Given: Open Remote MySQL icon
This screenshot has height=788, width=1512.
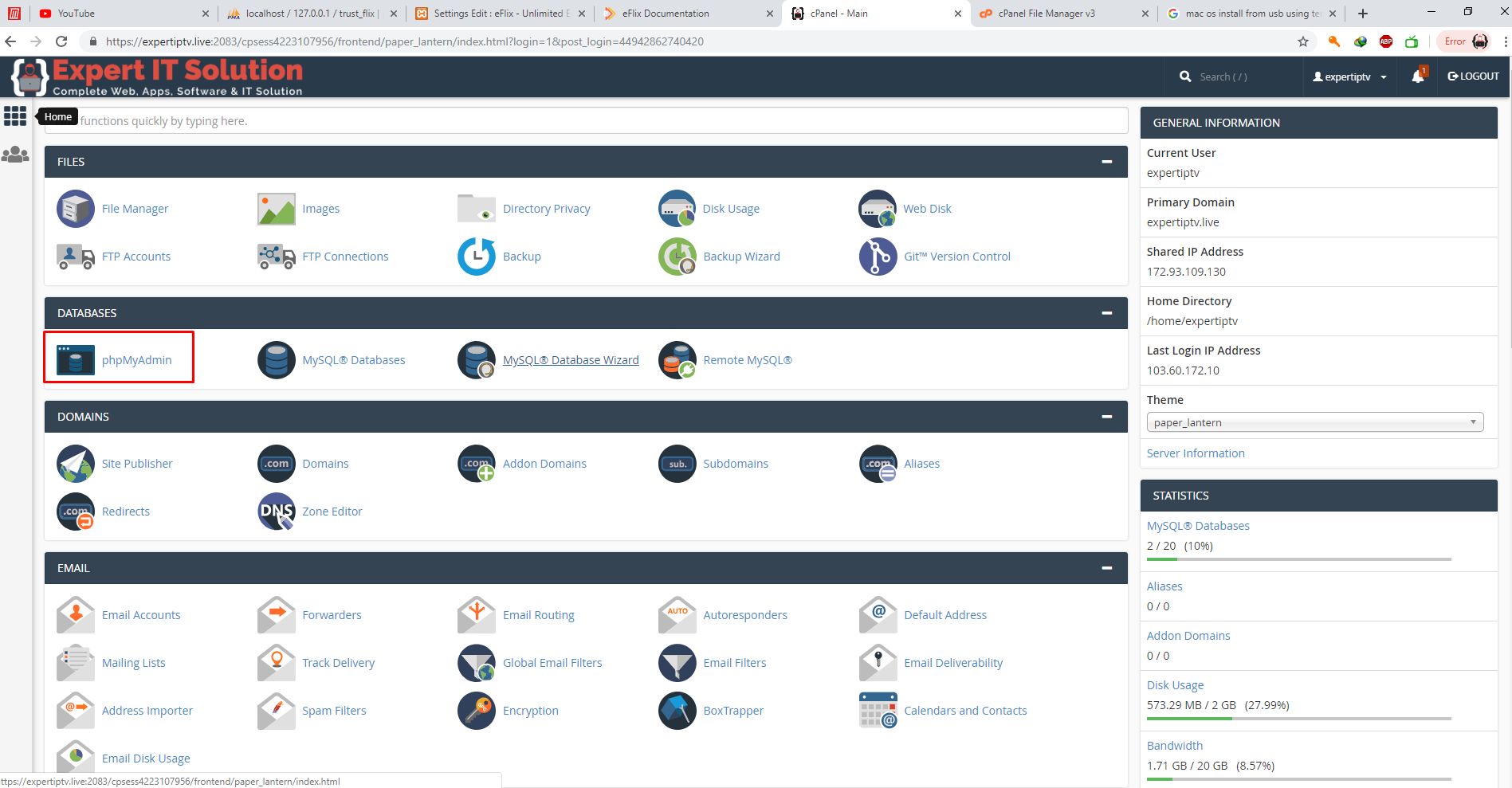Looking at the screenshot, I should 677,360.
